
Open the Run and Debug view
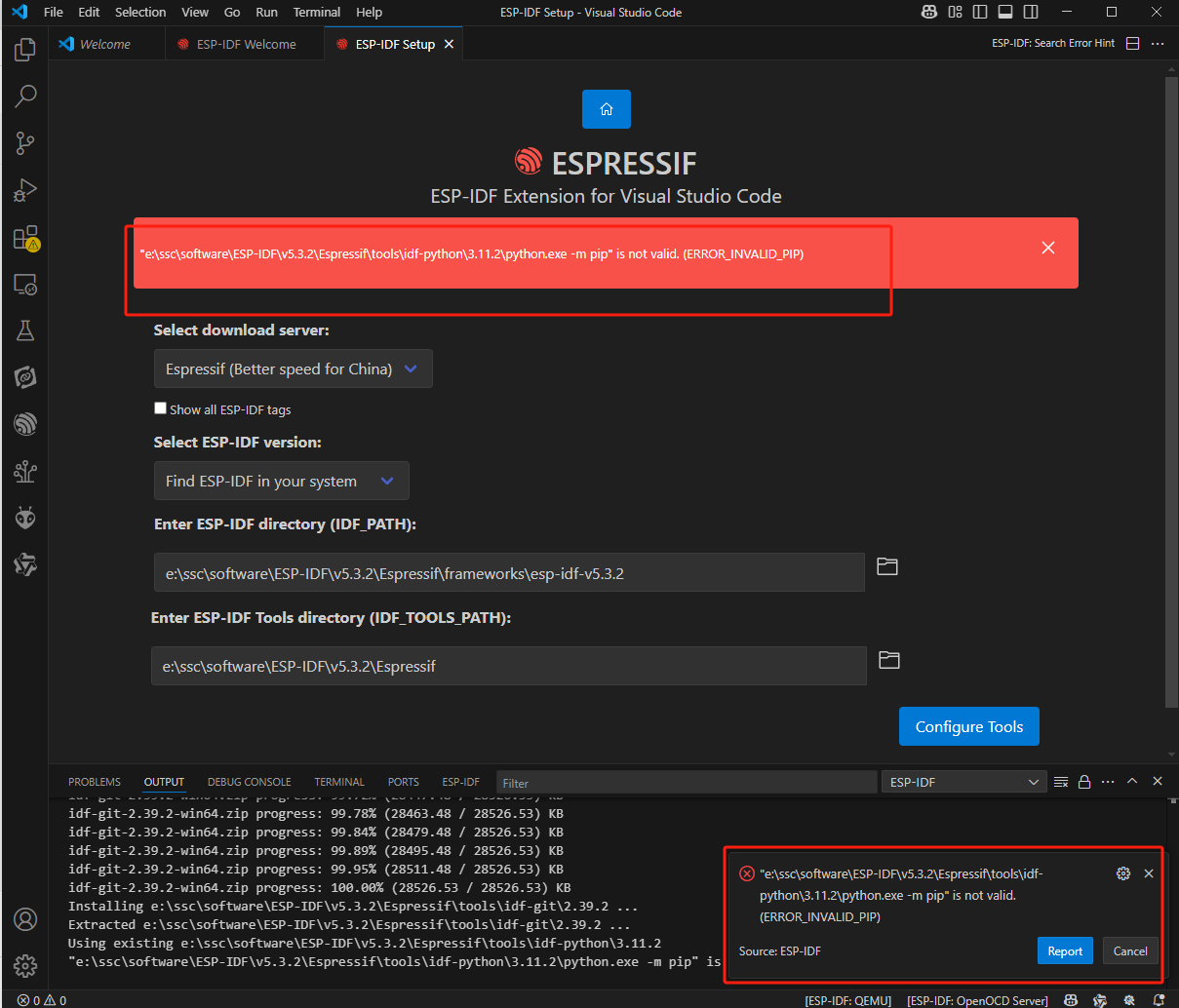25,190
